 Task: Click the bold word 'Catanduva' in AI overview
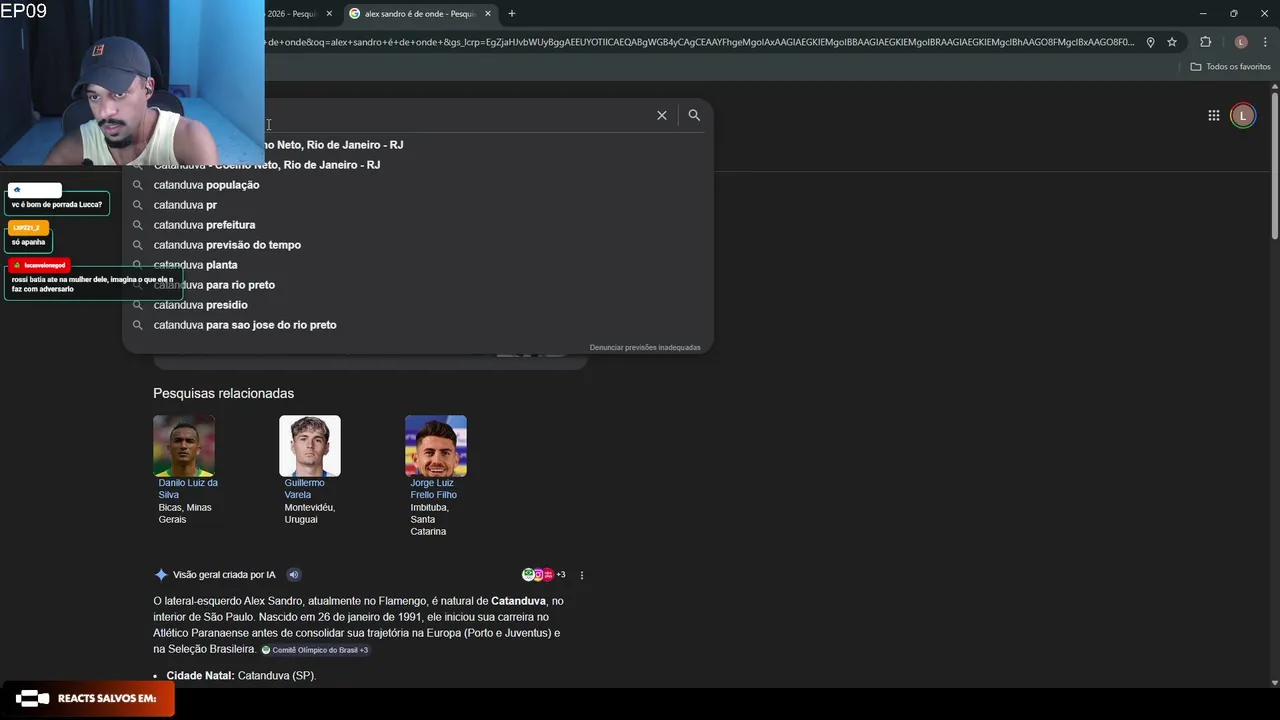click(x=518, y=601)
